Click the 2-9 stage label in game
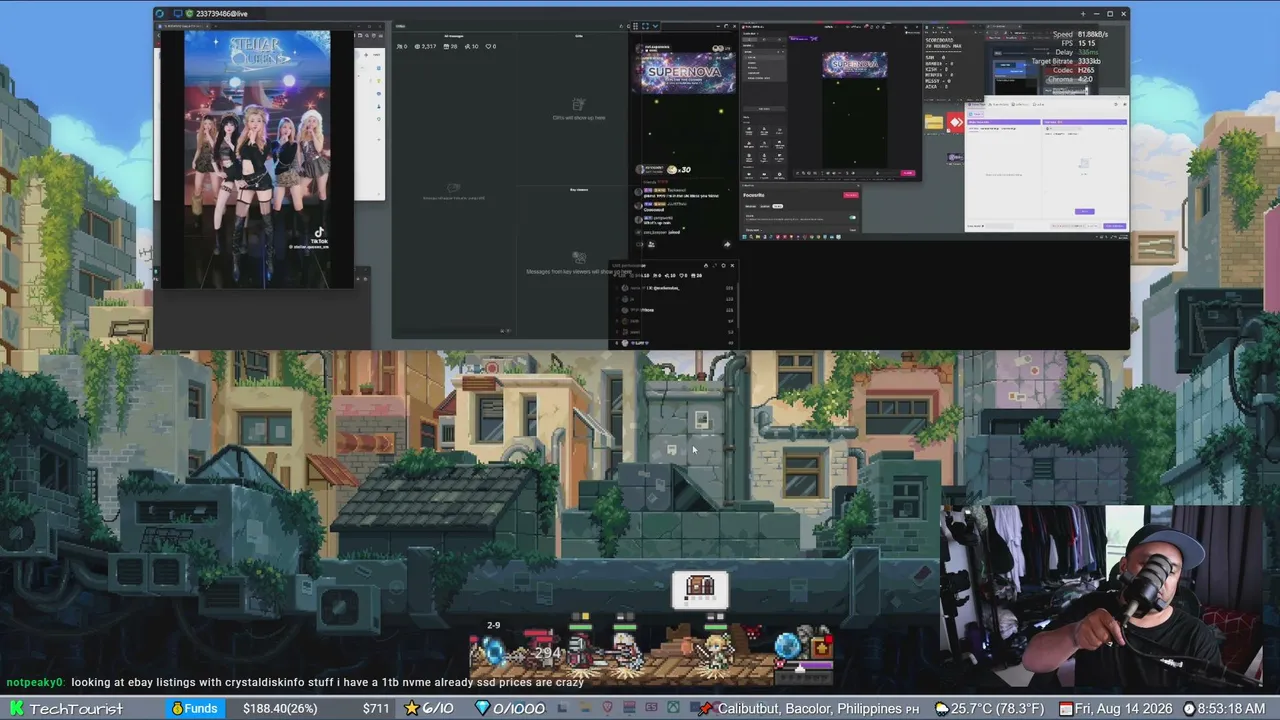The height and width of the screenshot is (720, 1280). pyautogui.click(x=493, y=625)
